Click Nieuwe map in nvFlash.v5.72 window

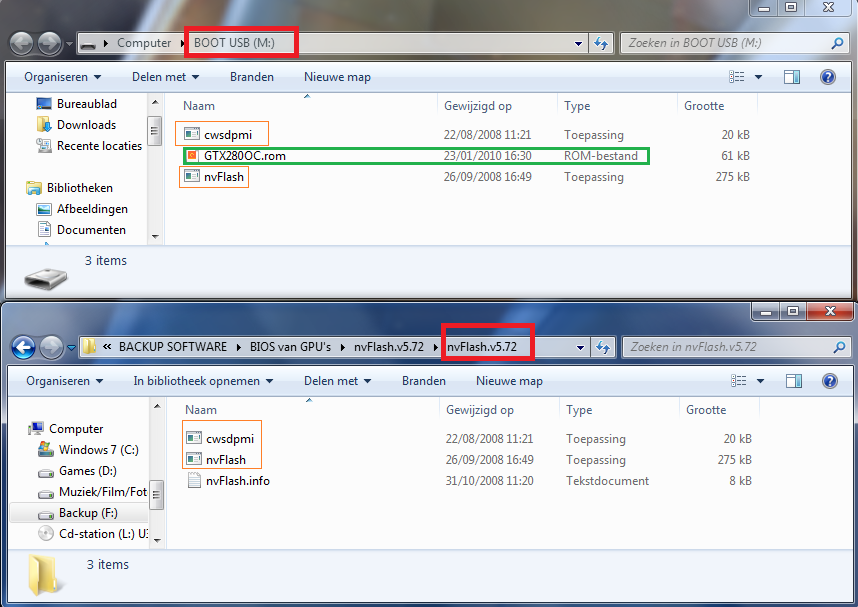[x=509, y=381]
